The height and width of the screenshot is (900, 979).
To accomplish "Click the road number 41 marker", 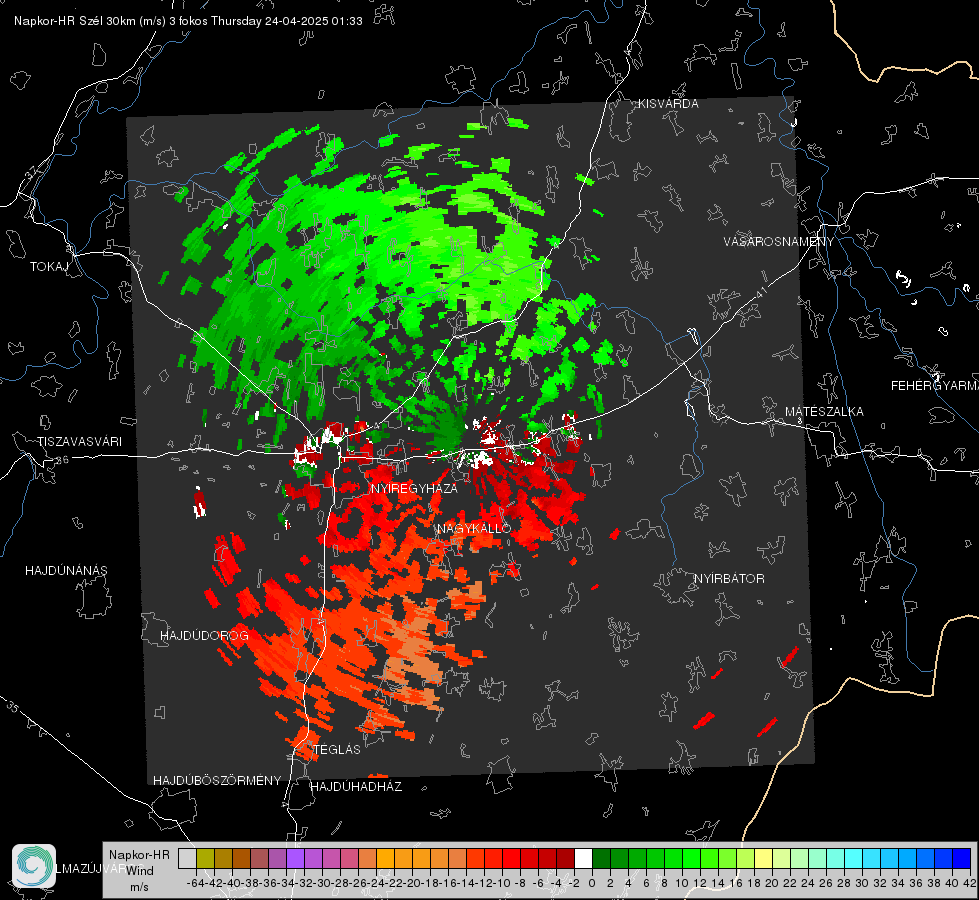I will click(x=762, y=292).
